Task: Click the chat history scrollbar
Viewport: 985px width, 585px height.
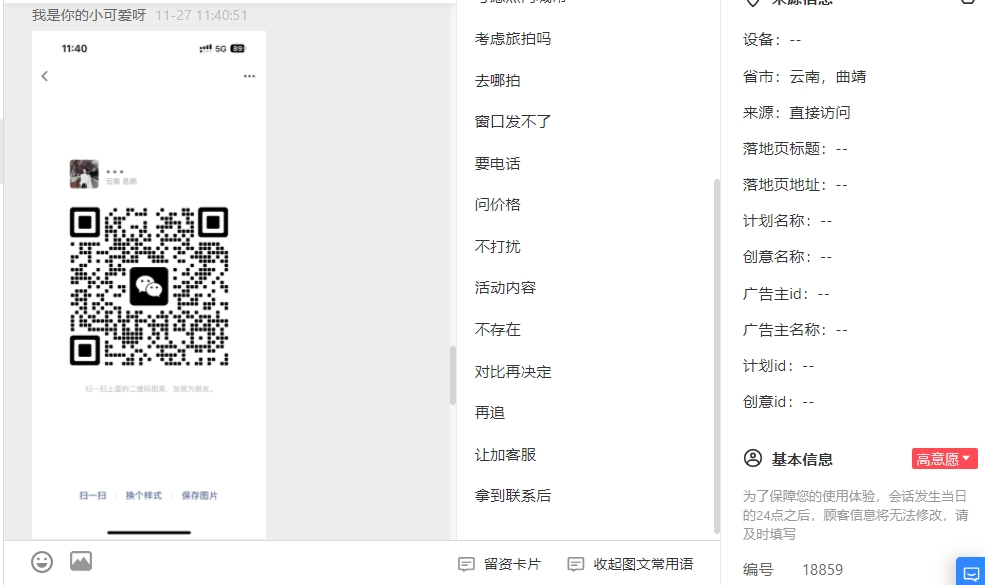Action: tap(452, 375)
